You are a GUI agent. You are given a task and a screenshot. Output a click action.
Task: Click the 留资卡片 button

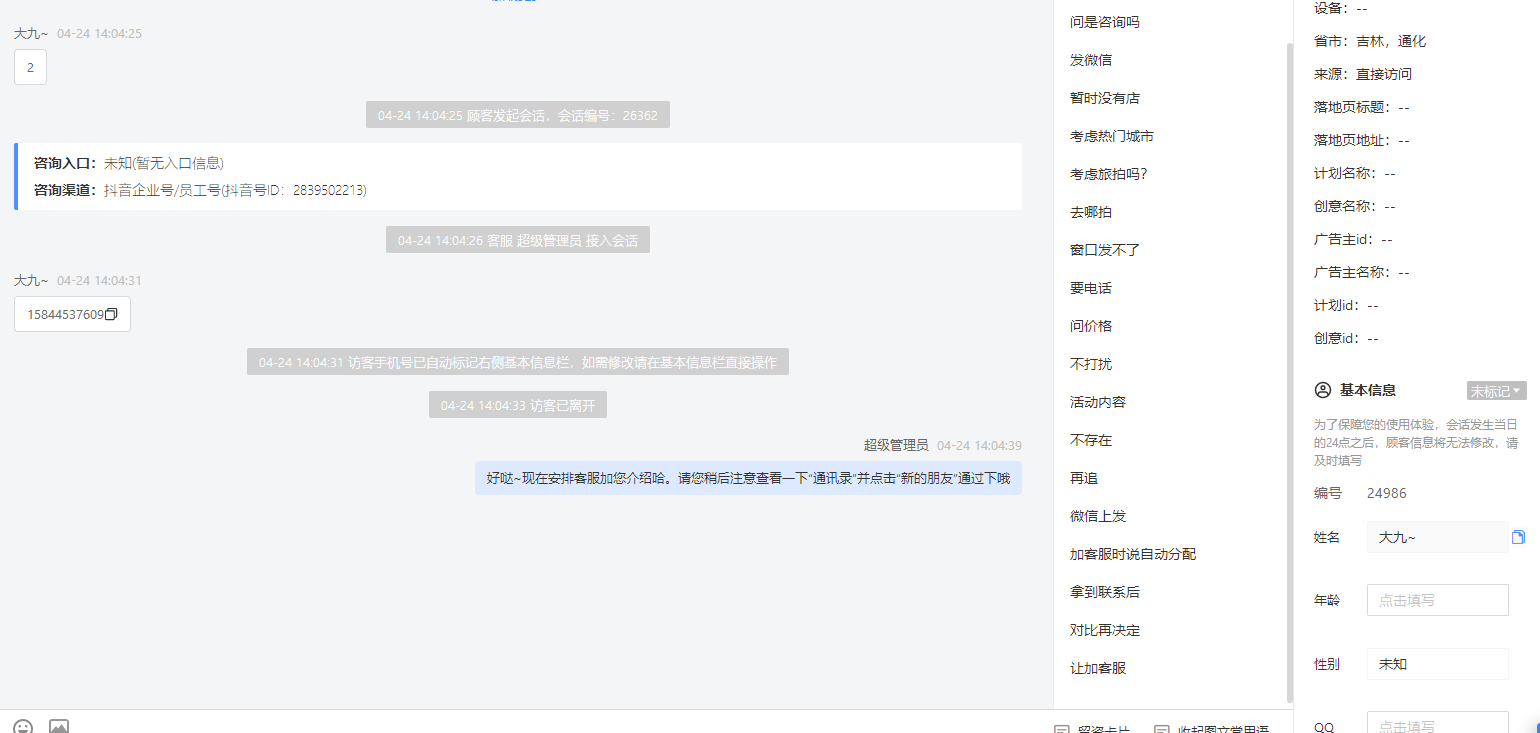point(1093,729)
